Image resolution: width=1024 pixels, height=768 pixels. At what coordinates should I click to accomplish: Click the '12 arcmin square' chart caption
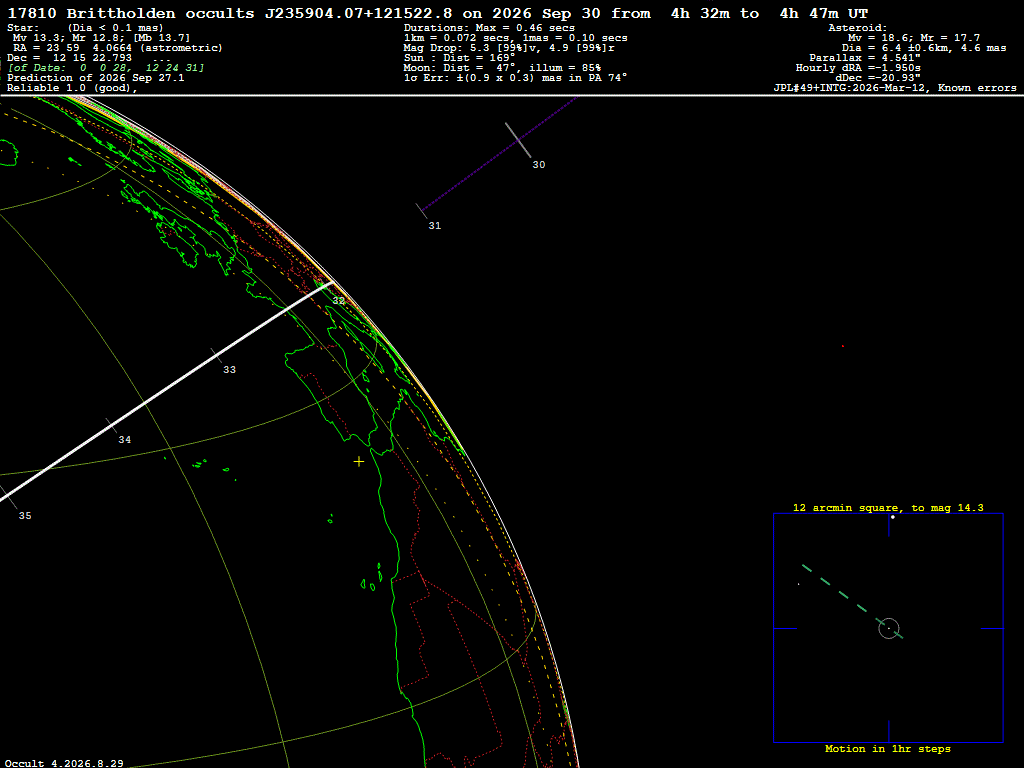pyautogui.click(x=888, y=508)
